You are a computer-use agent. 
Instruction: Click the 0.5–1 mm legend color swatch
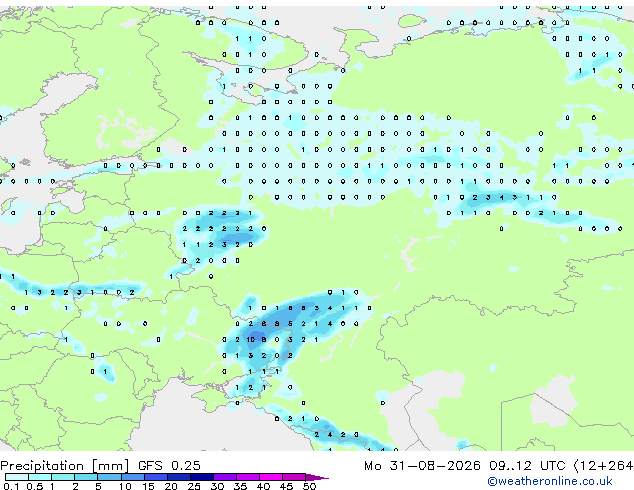pyautogui.click(x=40, y=477)
